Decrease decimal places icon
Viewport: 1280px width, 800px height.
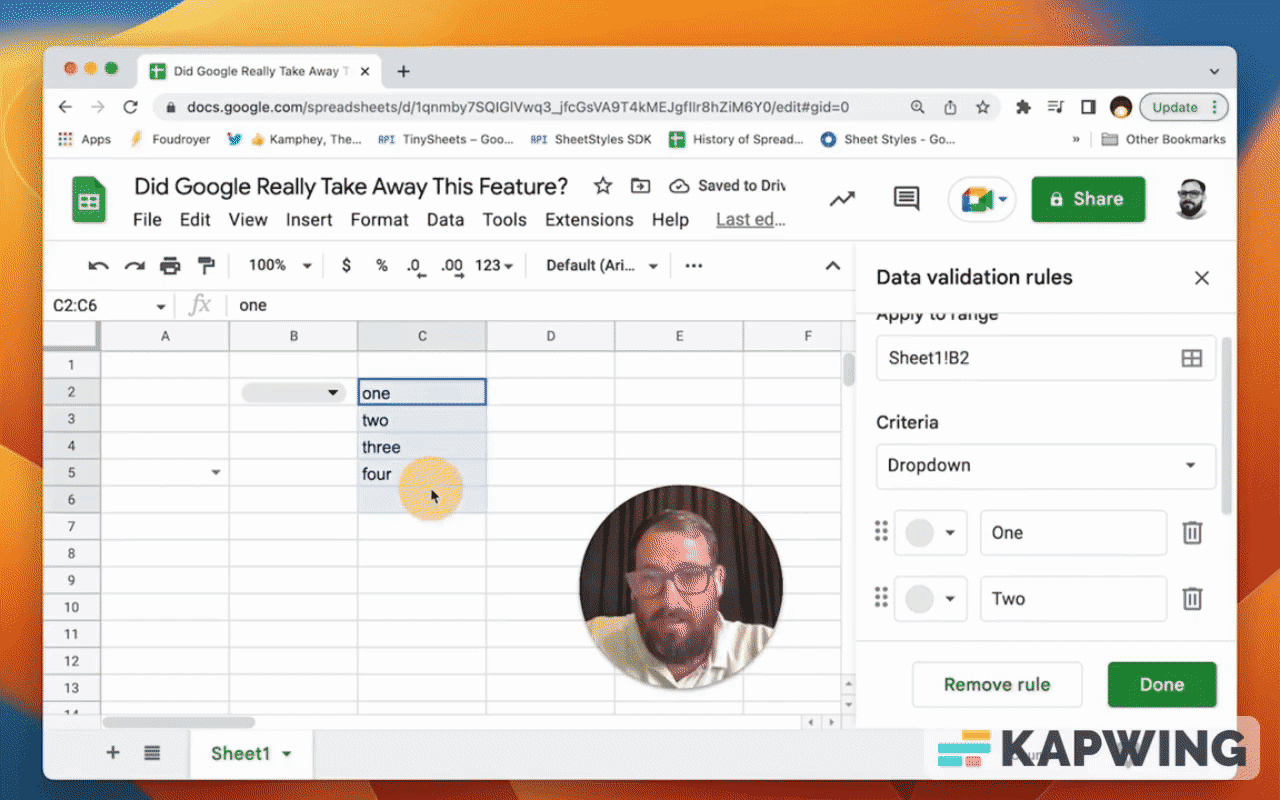pyautogui.click(x=415, y=266)
